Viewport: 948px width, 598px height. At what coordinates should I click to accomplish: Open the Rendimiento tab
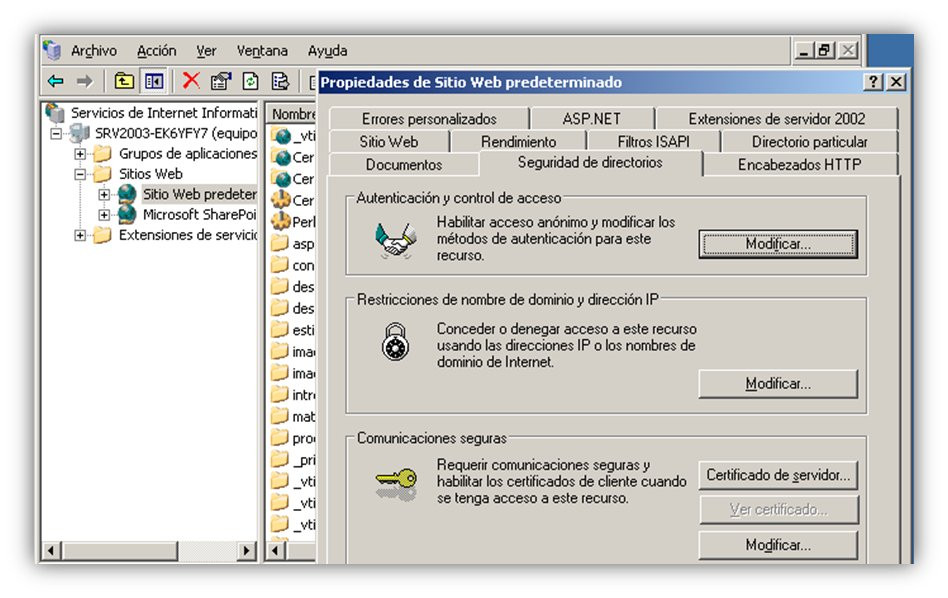point(518,141)
